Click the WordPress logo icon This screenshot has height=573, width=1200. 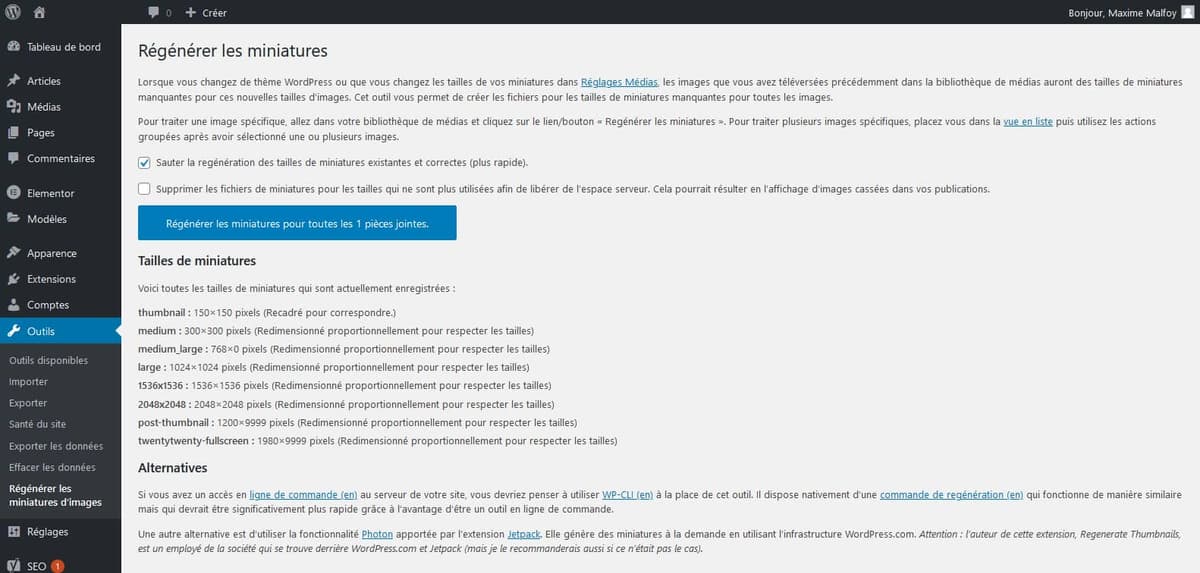point(13,12)
